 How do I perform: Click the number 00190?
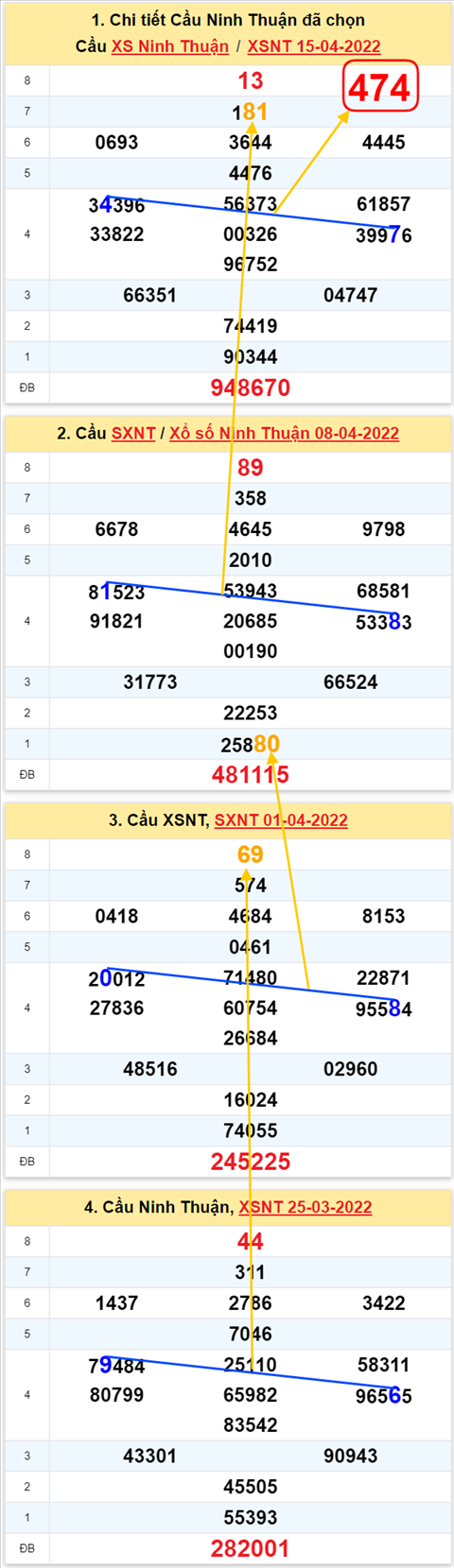click(x=251, y=651)
